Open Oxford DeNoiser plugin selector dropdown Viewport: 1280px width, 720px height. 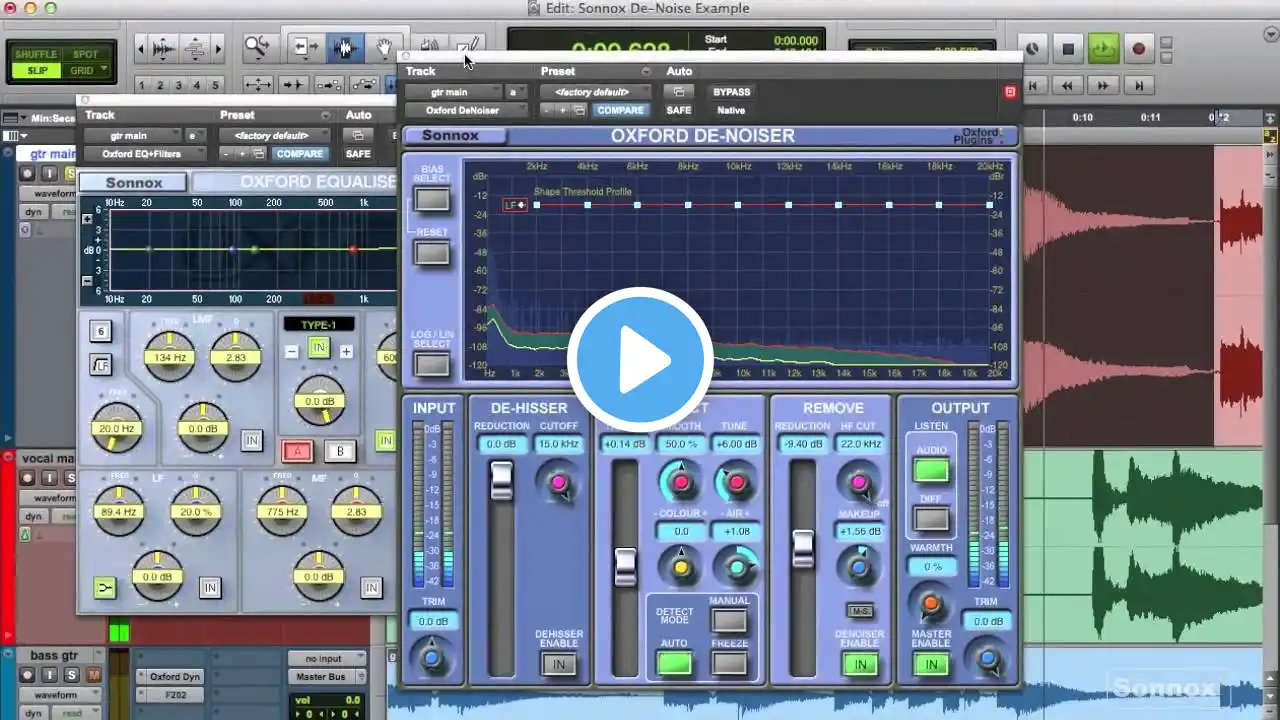pos(464,110)
